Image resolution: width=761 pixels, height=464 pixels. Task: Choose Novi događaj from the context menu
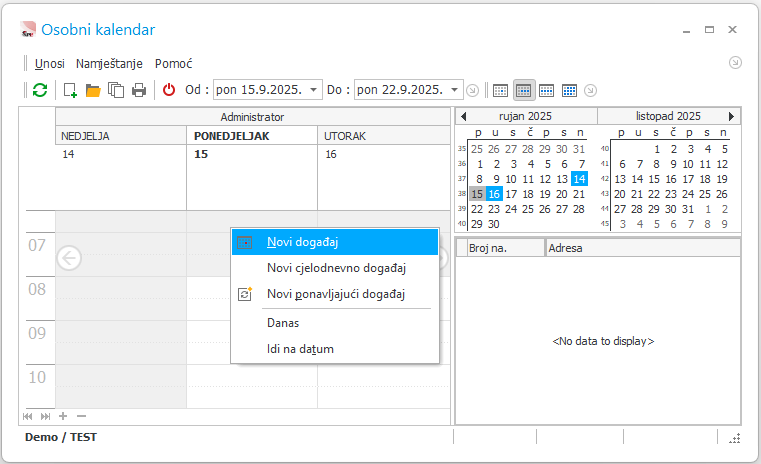(x=335, y=242)
